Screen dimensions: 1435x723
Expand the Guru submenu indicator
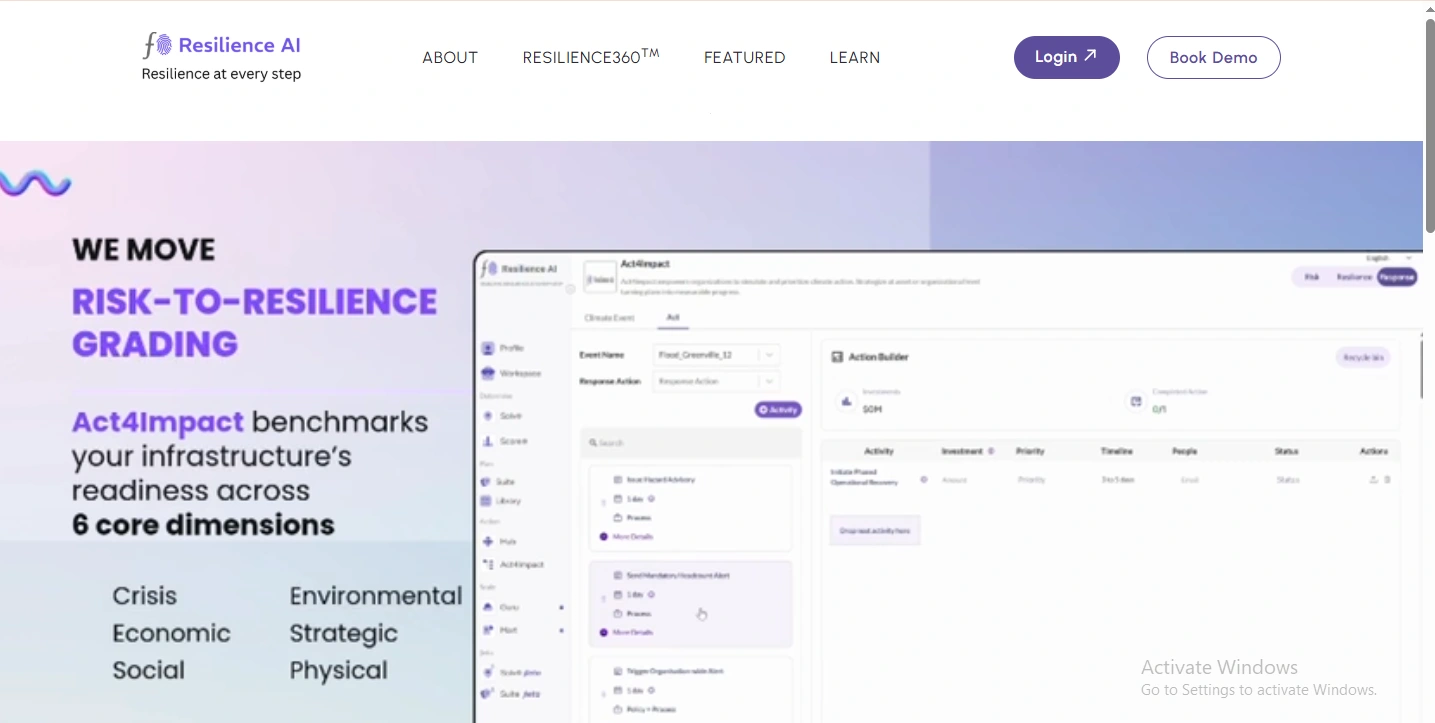[x=561, y=607]
